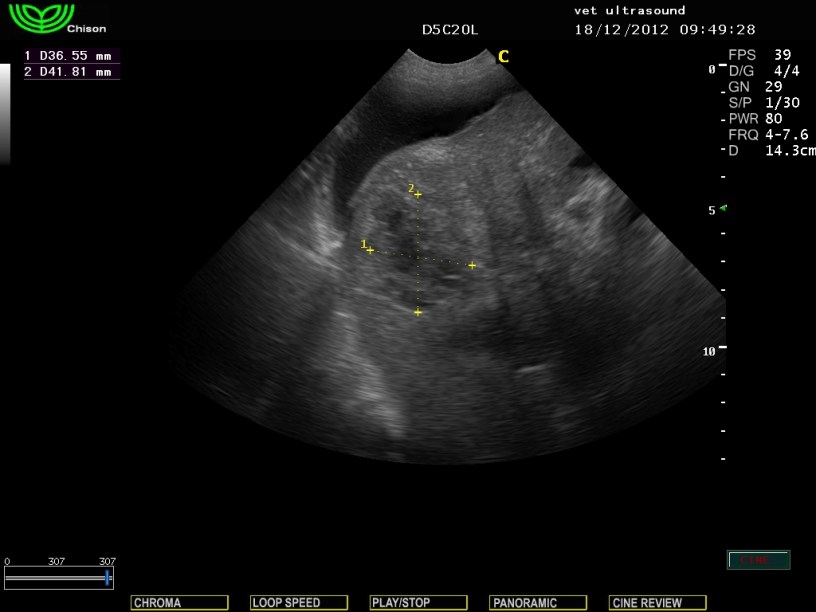The width and height of the screenshot is (816, 612).
Task: Click the right end cross of caliper 1
Action: (472, 265)
